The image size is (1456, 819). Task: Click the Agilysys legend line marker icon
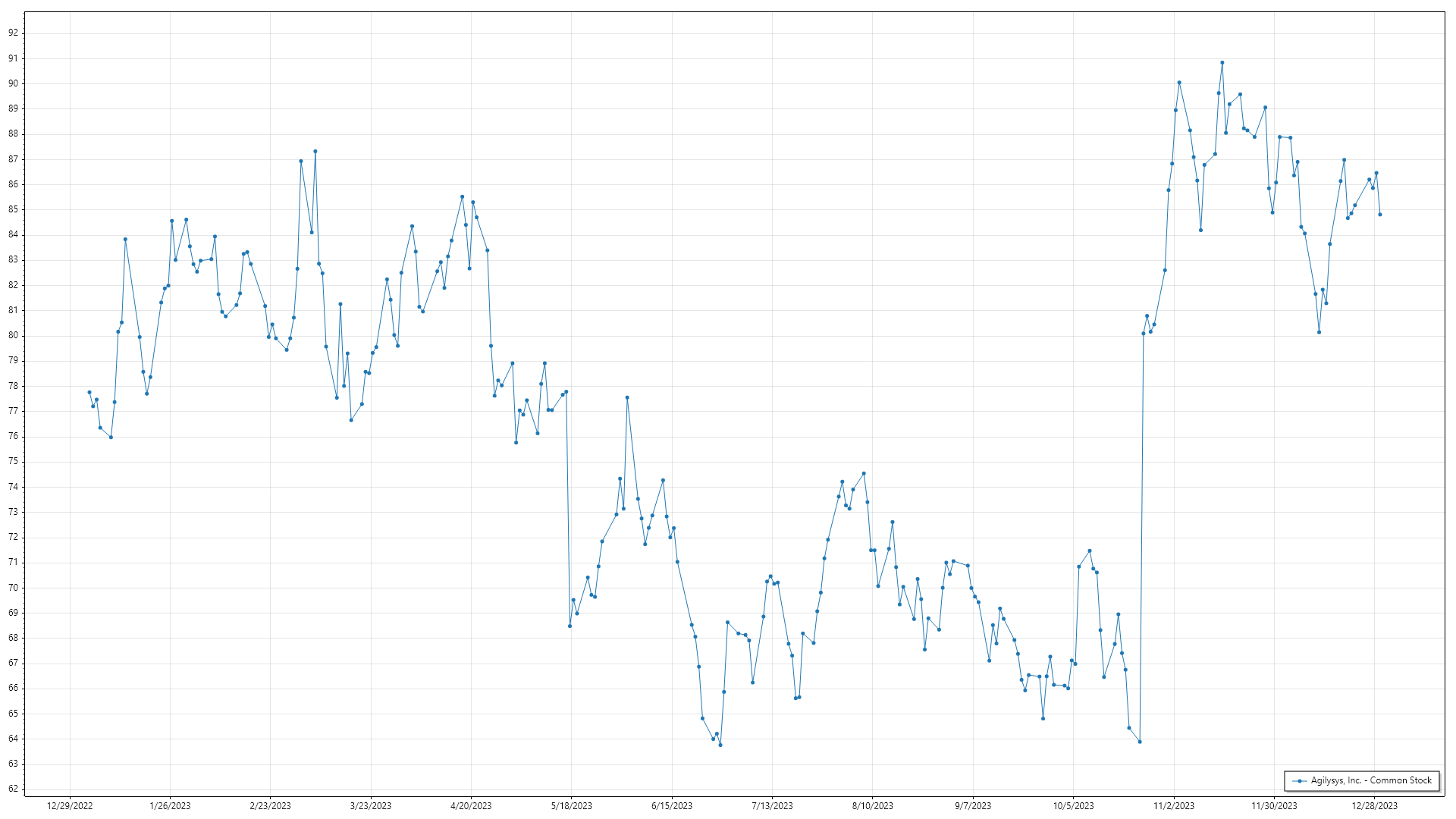1300,781
